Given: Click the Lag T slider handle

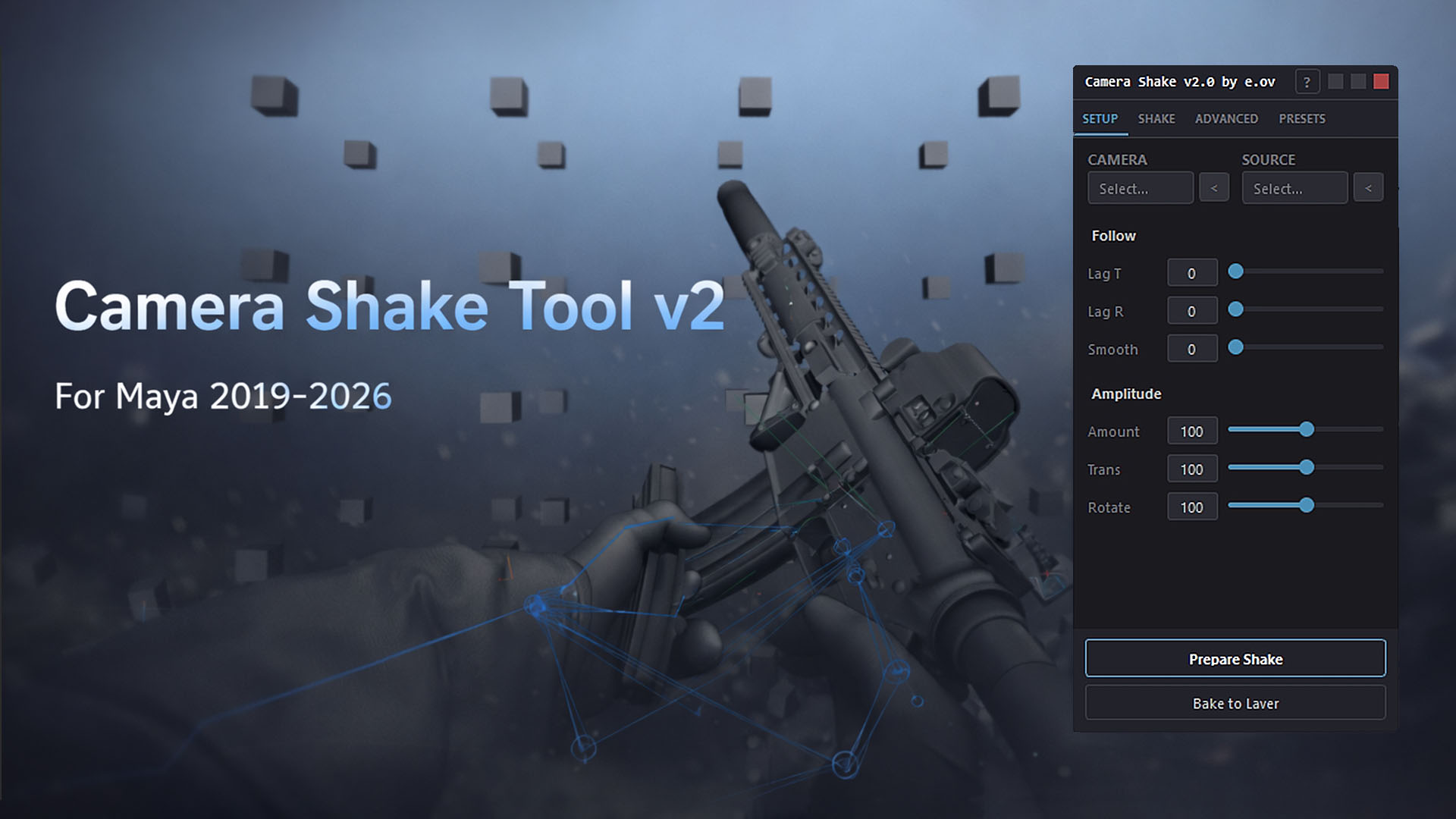Looking at the screenshot, I should coord(1235,271).
